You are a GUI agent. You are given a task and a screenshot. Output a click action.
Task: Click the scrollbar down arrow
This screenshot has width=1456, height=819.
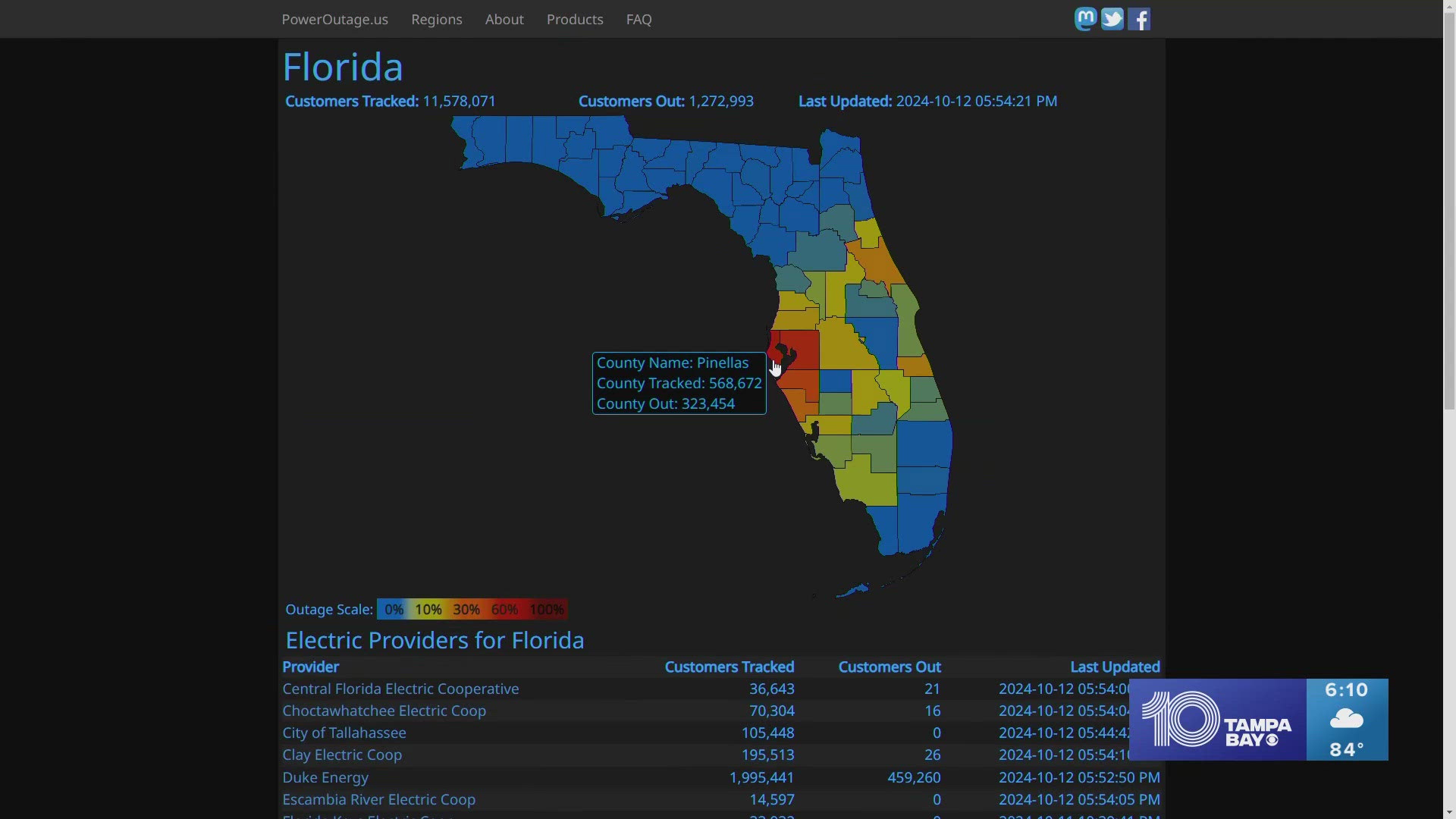[1449, 812]
